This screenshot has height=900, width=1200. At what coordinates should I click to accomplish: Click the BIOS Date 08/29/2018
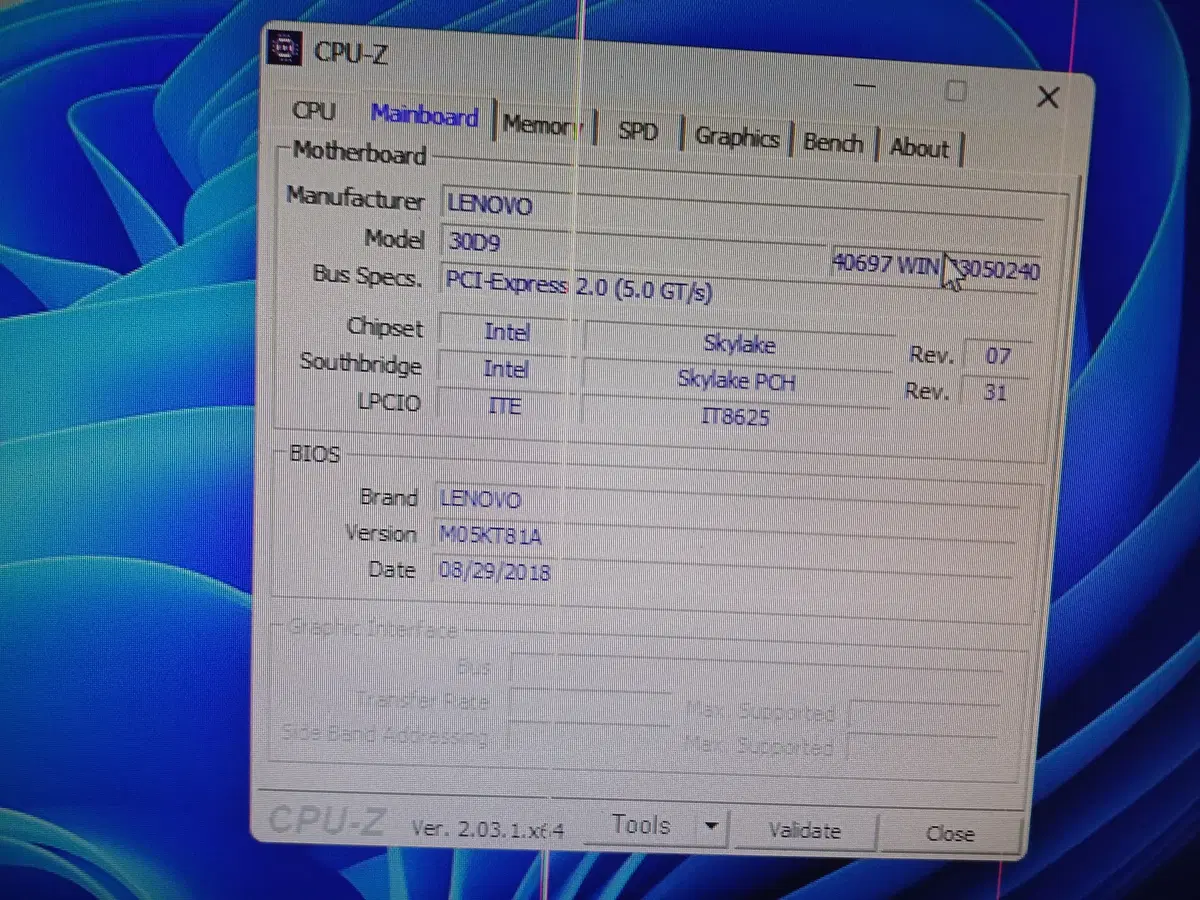(495, 572)
